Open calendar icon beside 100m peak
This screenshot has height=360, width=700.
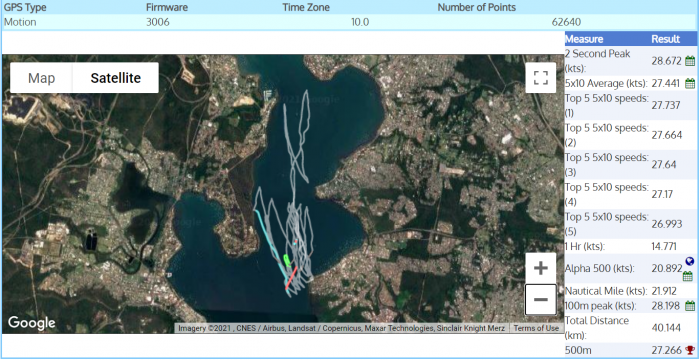[690, 306]
